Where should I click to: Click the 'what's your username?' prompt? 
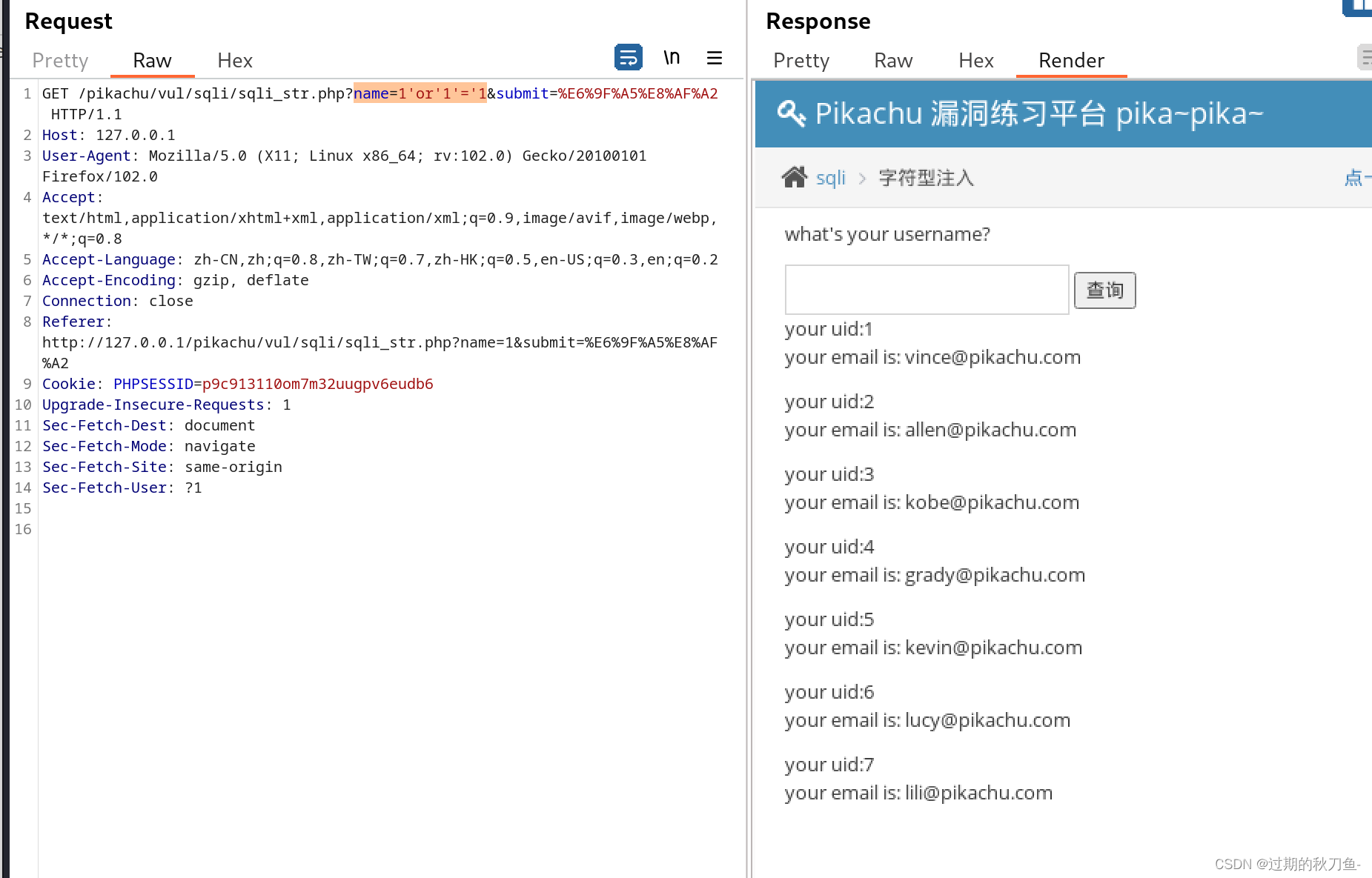click(887, 234)
